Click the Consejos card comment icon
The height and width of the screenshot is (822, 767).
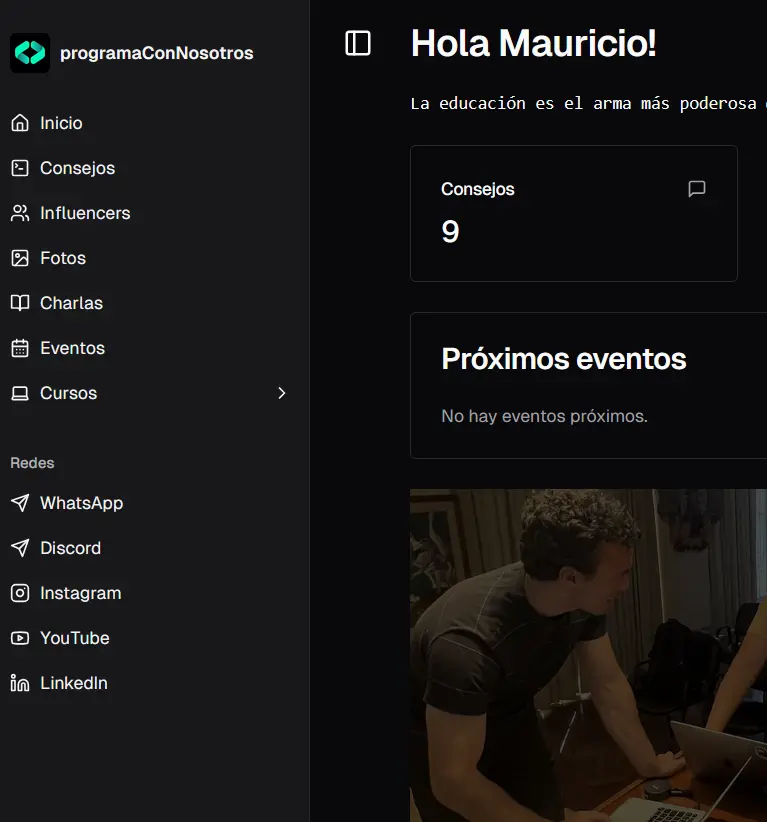[697, 189]
